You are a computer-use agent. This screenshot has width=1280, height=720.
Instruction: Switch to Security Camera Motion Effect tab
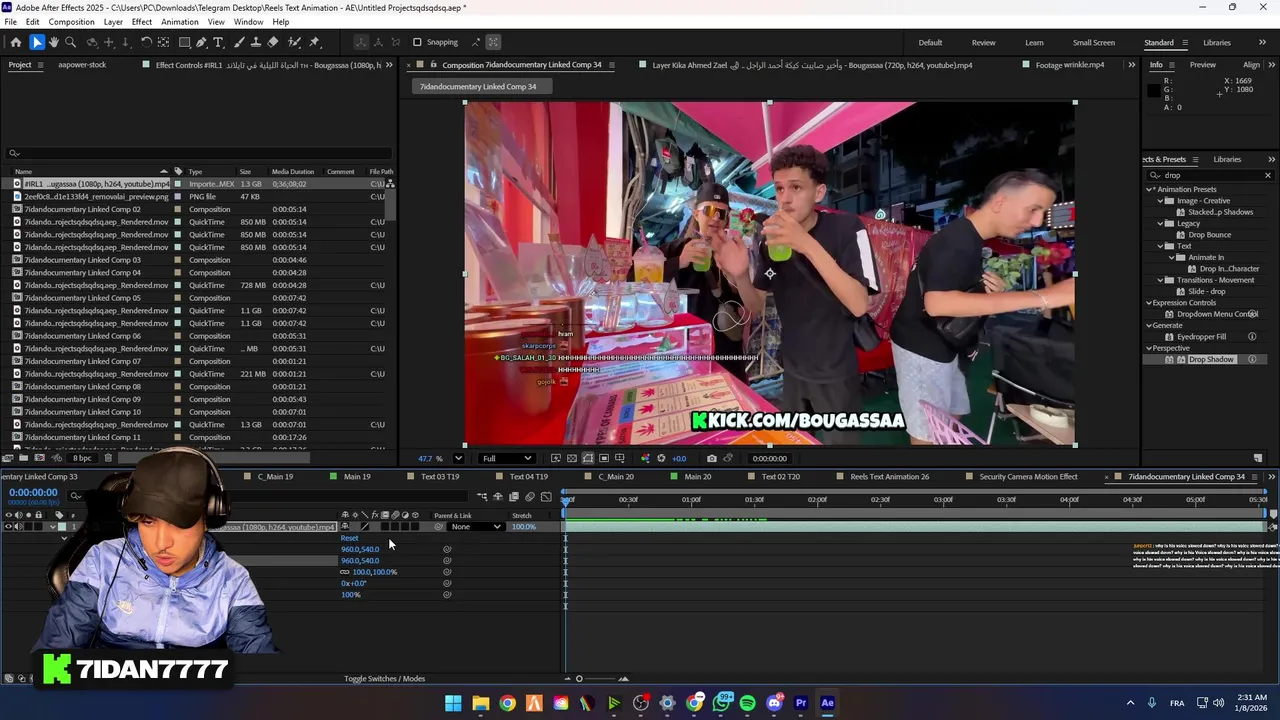tap(1028, 477)
